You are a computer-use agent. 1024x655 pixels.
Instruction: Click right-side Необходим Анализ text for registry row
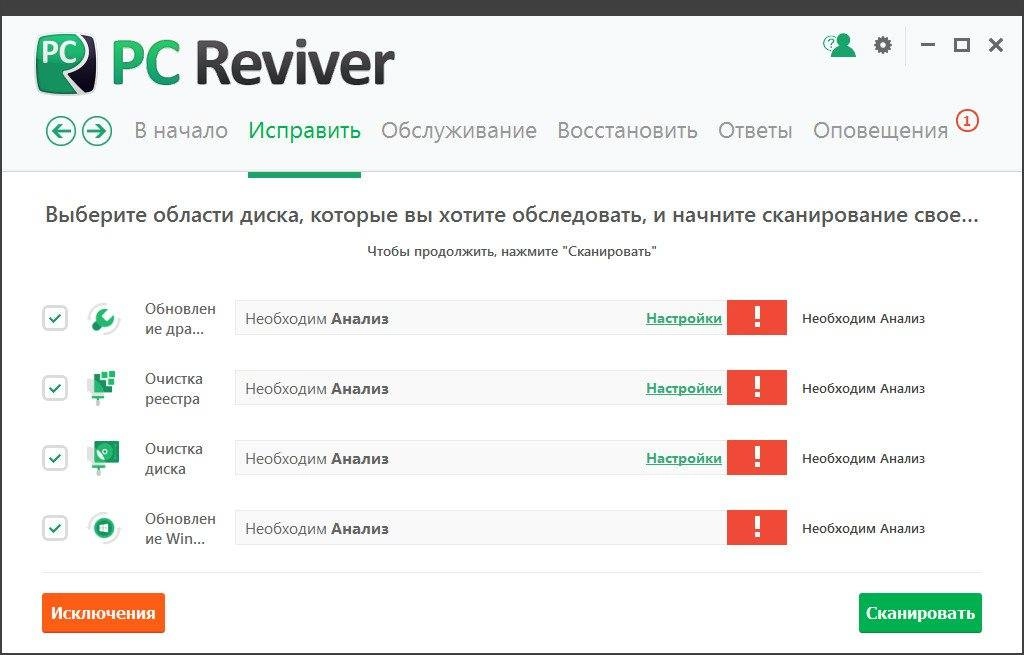[863, 389]
